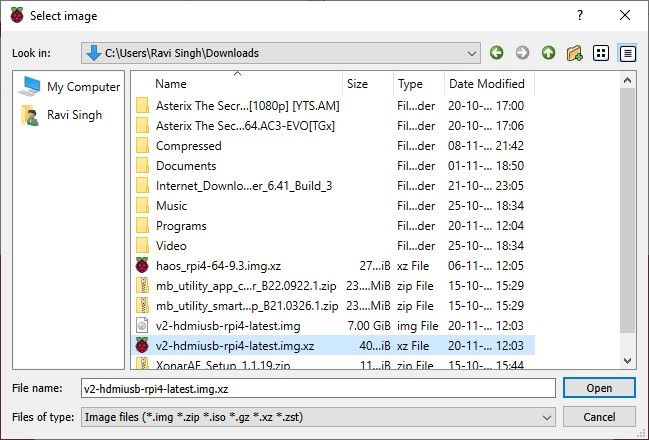Select Asterix The Sec...64.AC3-EVO[TGx] name
The height and width of the screenshot is (440, 649).
(x=245, y=126)
